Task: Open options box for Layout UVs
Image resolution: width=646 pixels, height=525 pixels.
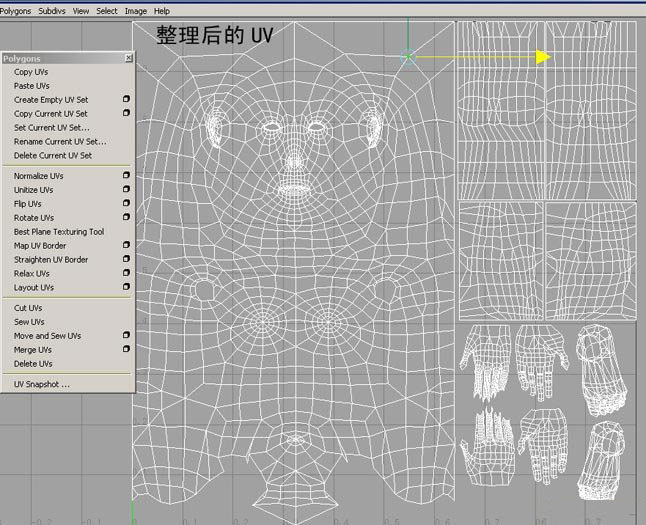Action: pyautogui.click(x=126, y=287)
